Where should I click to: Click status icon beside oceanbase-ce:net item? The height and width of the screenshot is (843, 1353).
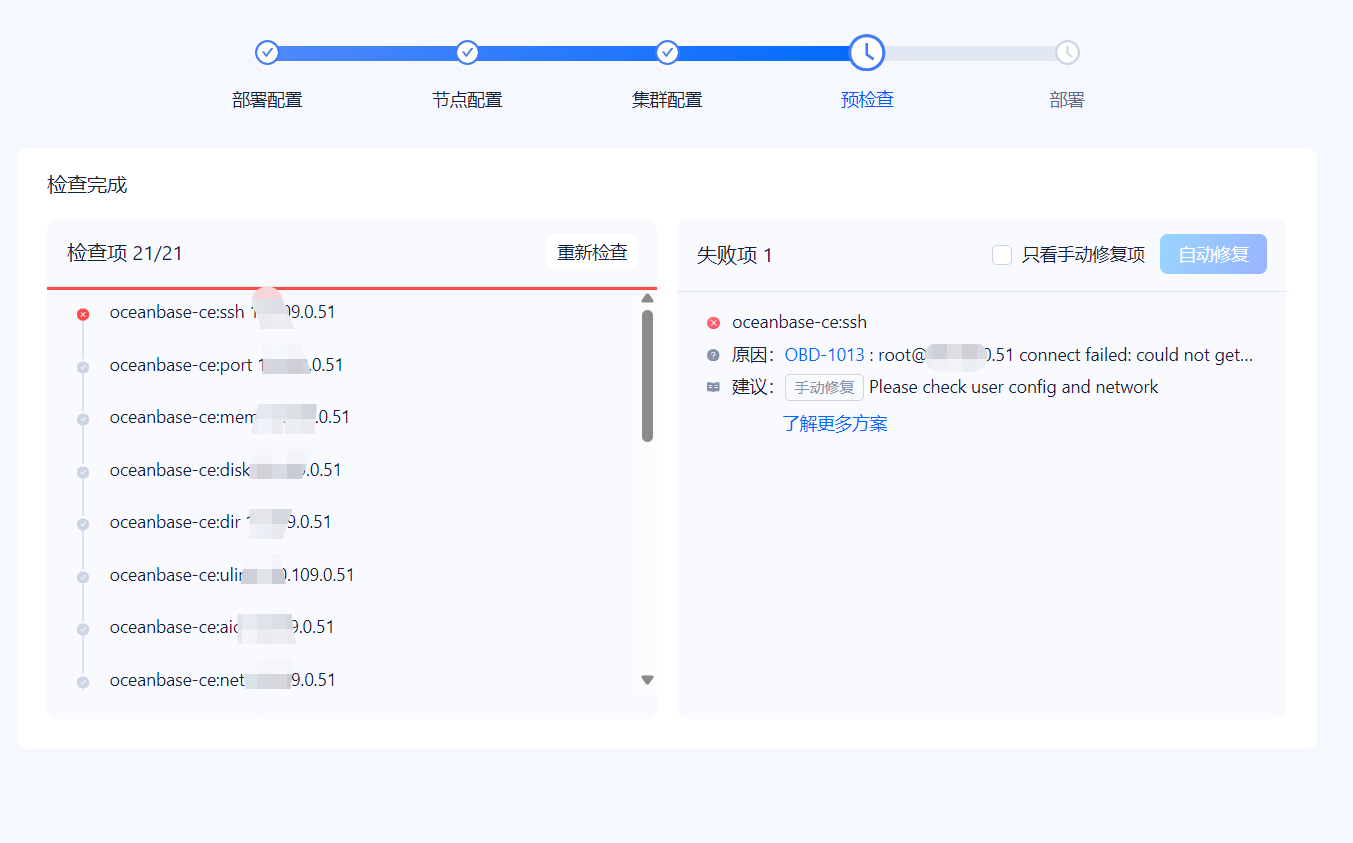click(83, 682)
